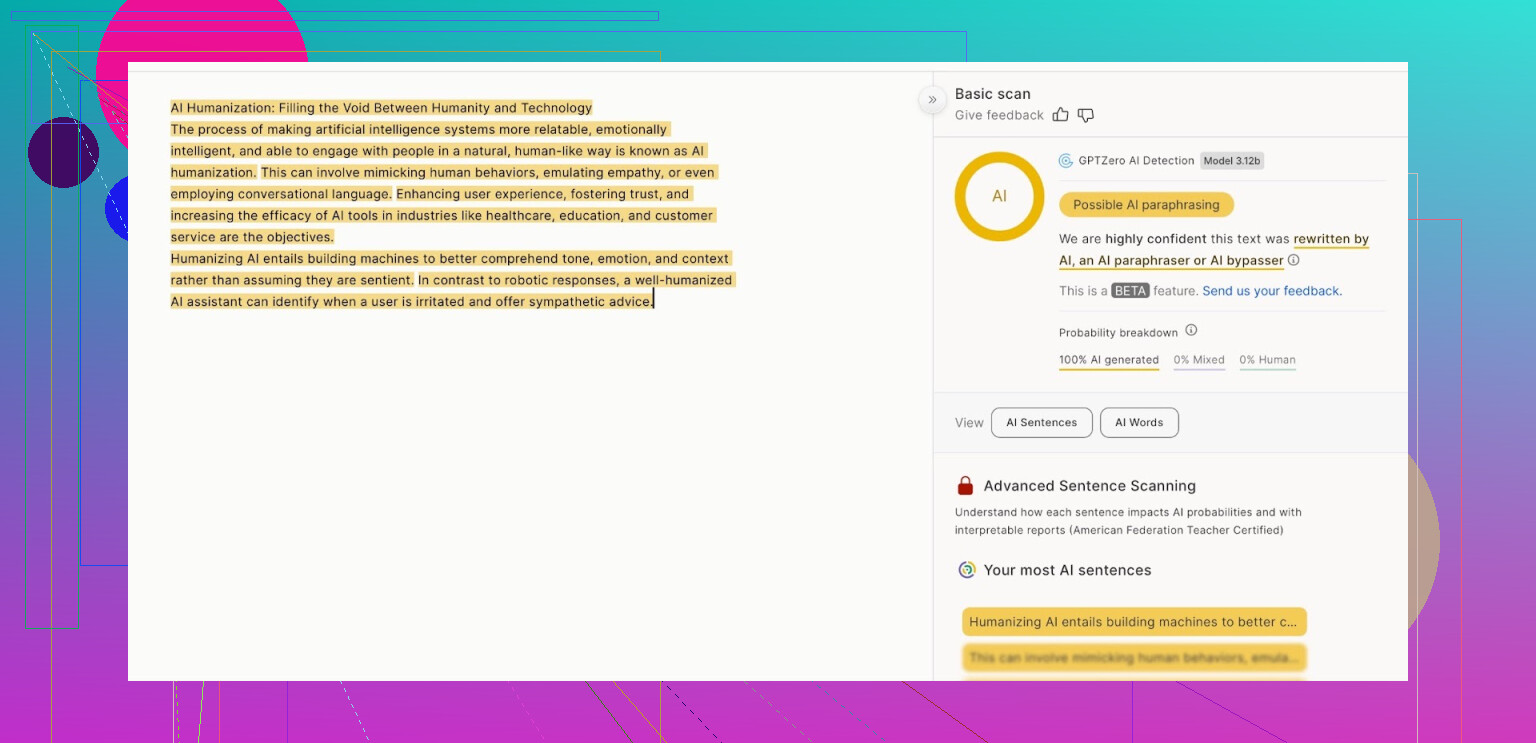
Task: Open the 'Send us your feedback' link
Action: click(1271, 291)
